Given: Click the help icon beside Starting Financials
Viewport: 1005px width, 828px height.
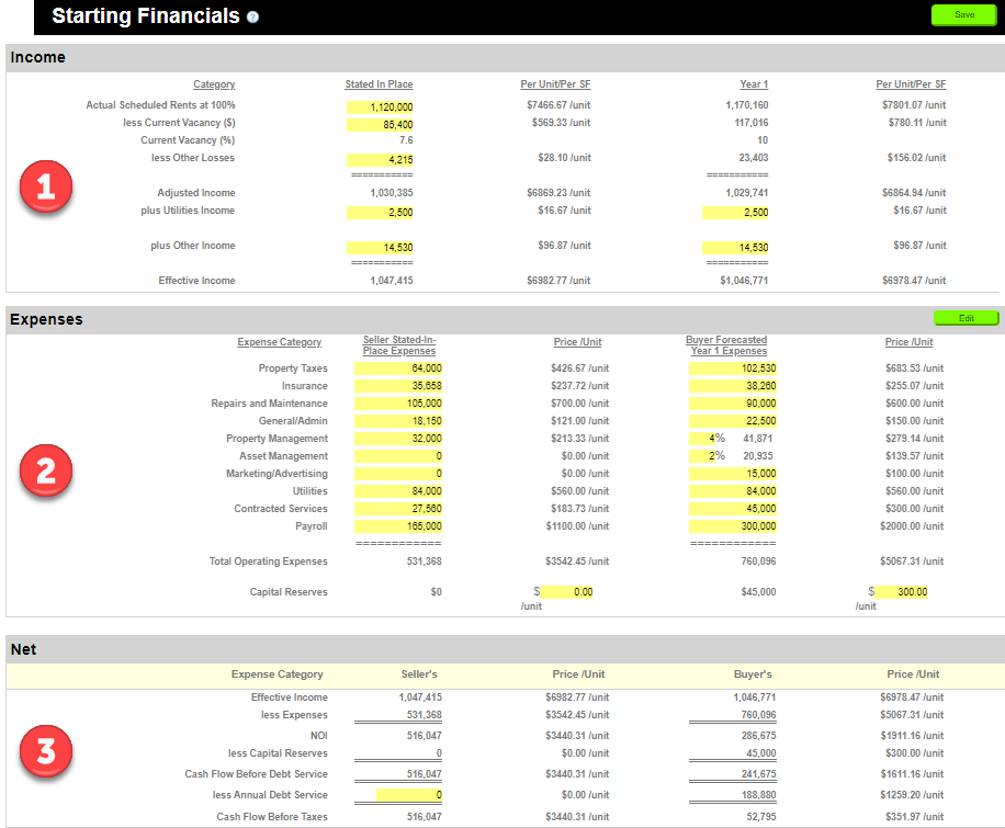Looking at the screenshot, I should click(253, 17).
